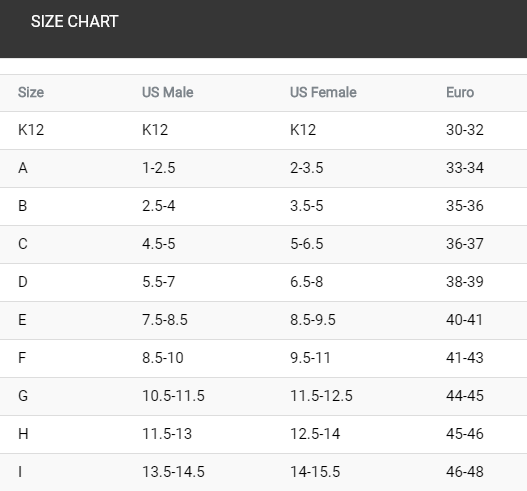Screen dimensions: 527x491
Task: Click US Female value 5-6.5
Action: pos(307,244)
